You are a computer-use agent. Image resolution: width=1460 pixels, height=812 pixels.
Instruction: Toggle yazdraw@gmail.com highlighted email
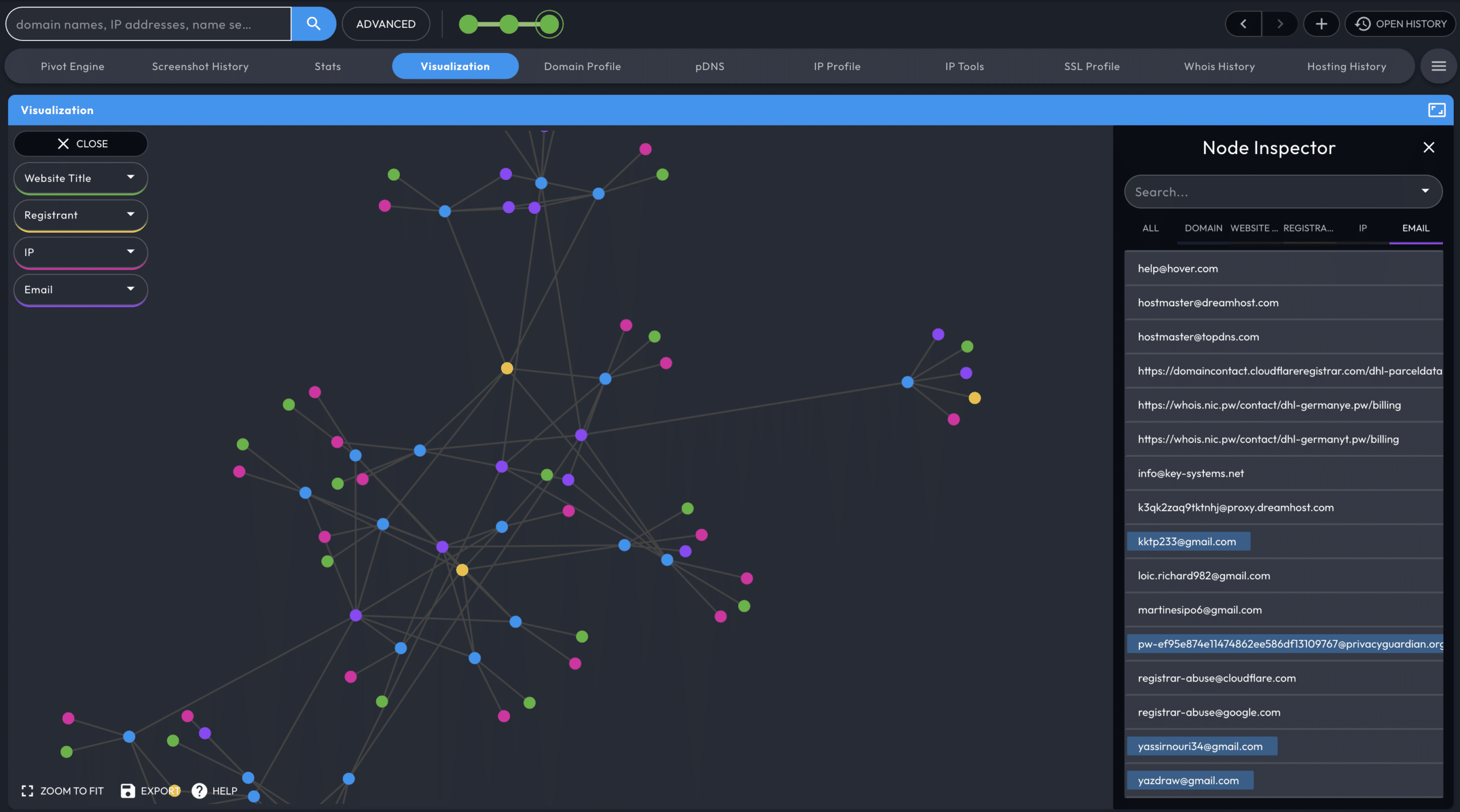(x=1189, y=781)
